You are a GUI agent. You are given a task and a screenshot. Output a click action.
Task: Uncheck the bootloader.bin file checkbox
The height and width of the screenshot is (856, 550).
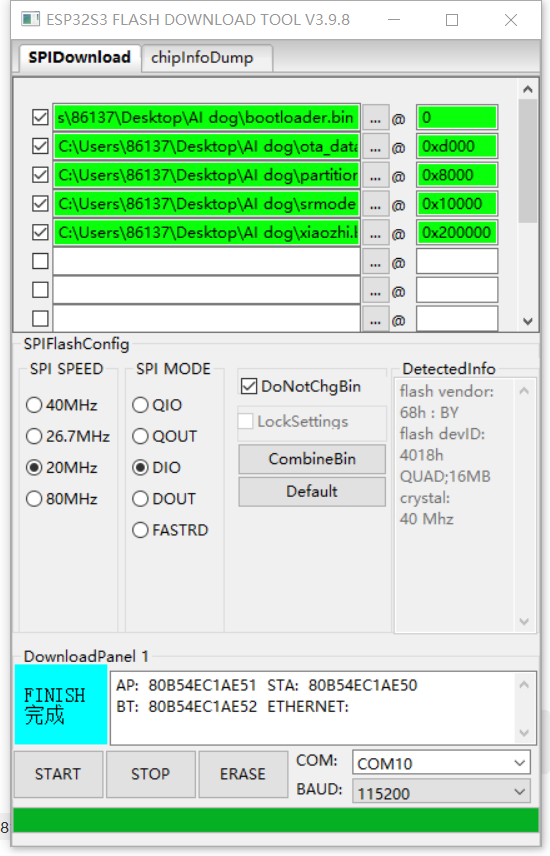click(40, 117)
